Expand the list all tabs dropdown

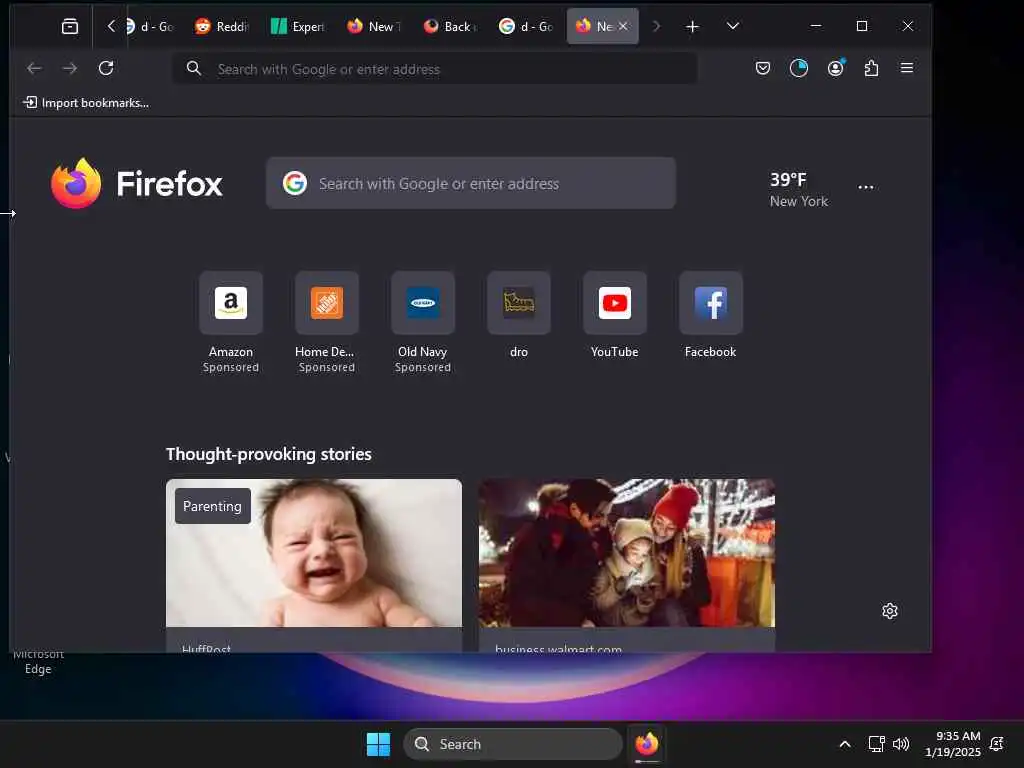point(733,26)
